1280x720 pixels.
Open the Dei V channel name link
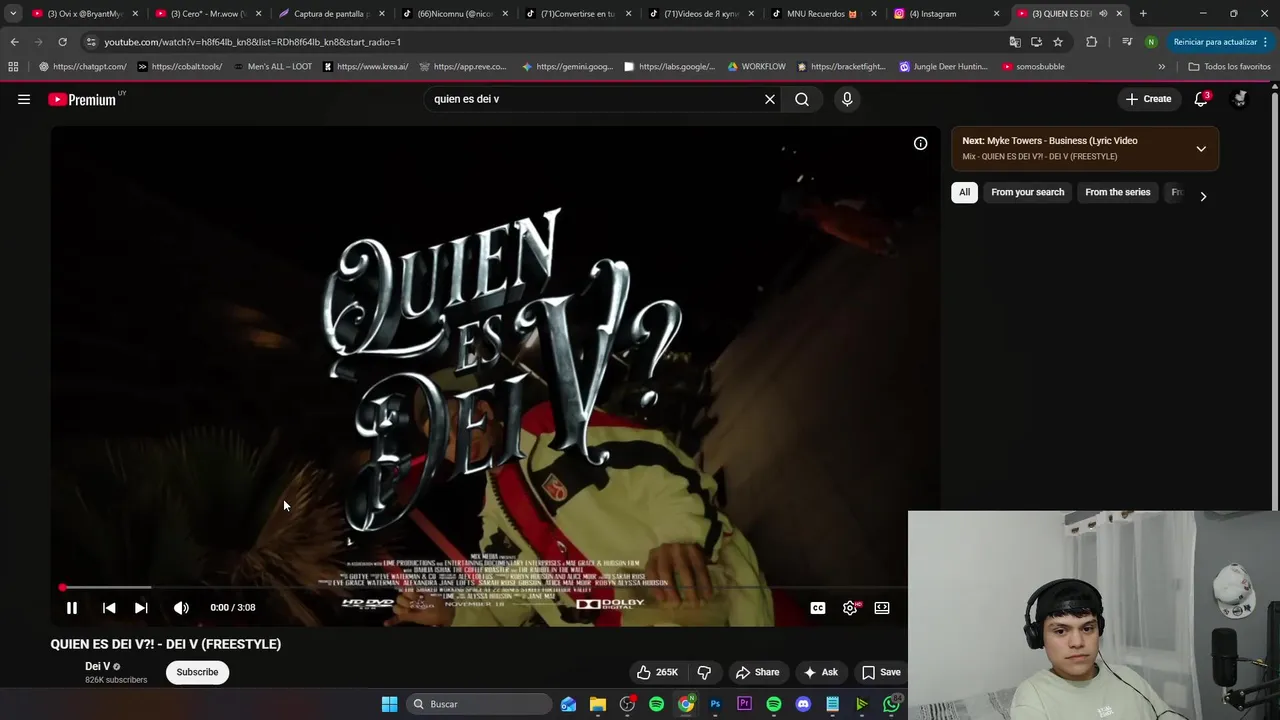[x=97, y=666]
